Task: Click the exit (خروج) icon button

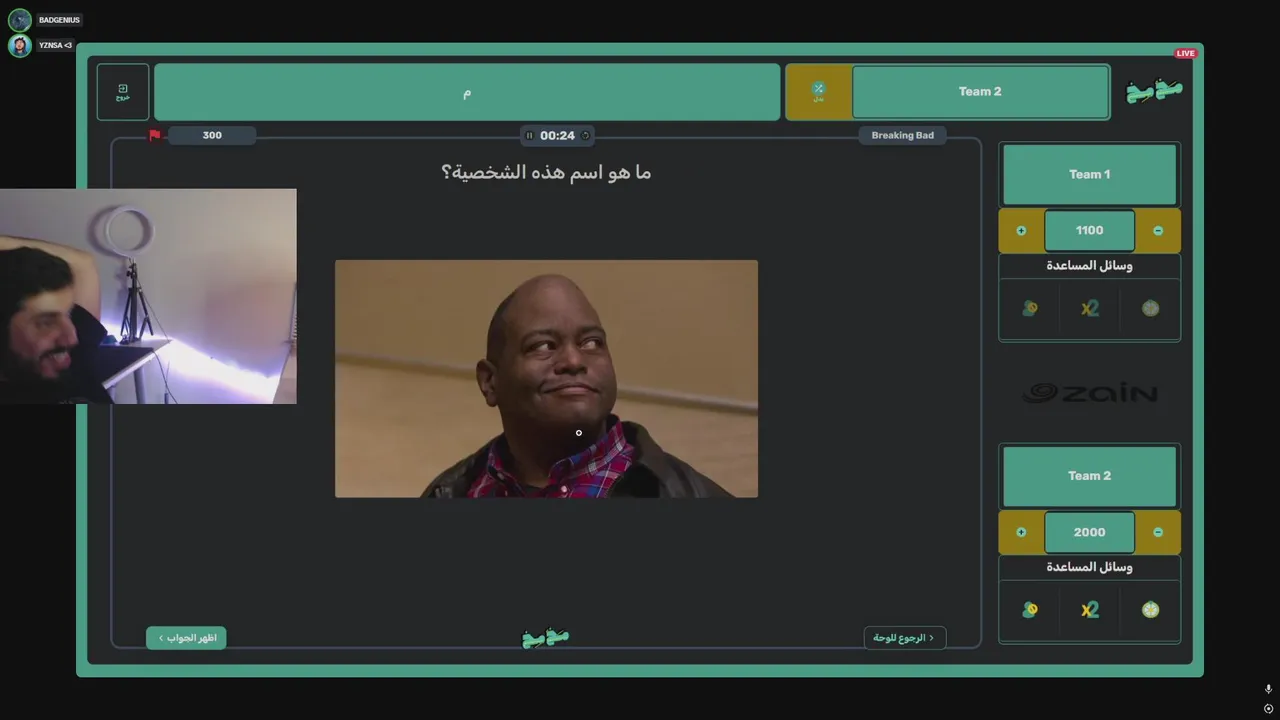Action: 123,92
